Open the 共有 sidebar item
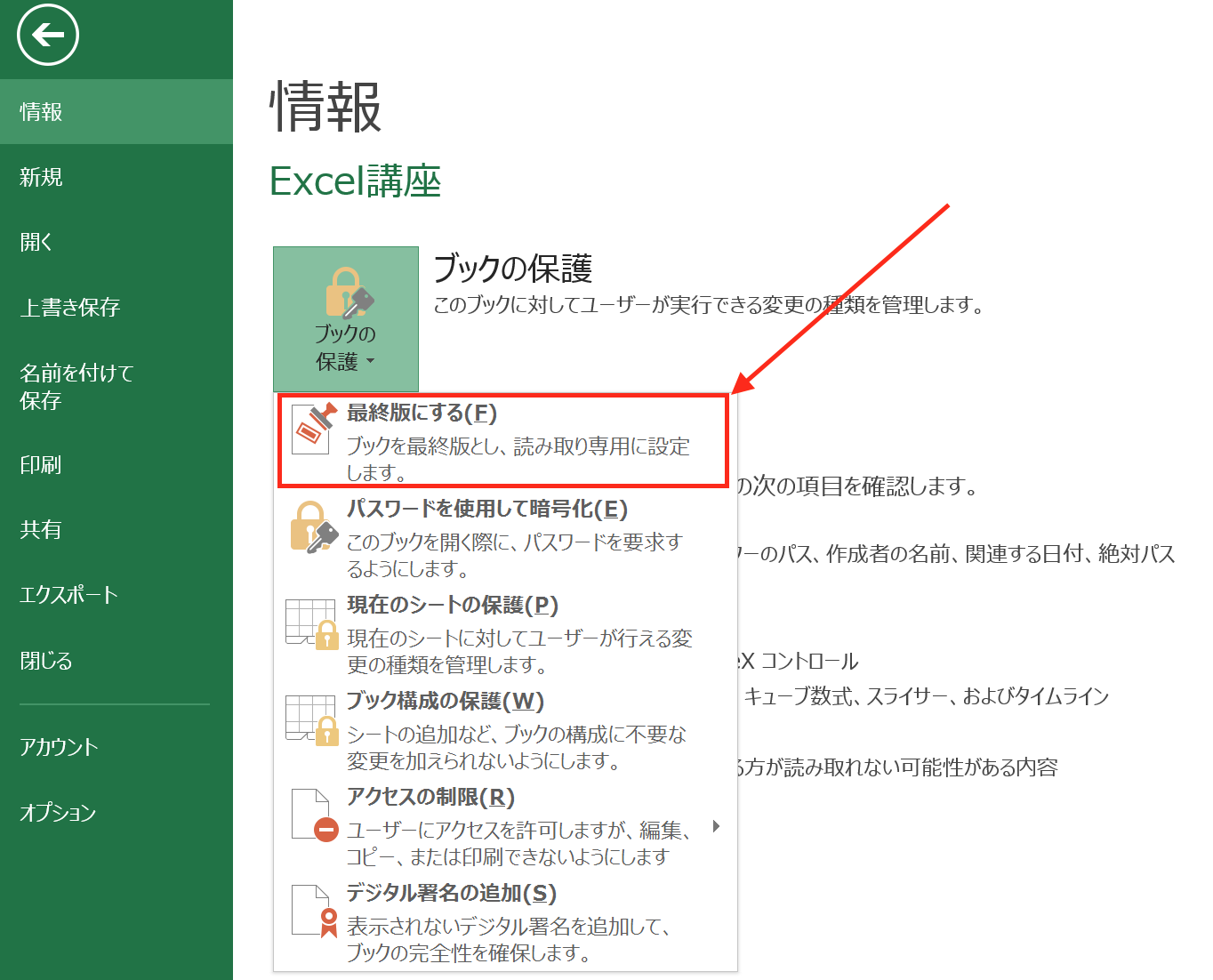 click(116, 530)
